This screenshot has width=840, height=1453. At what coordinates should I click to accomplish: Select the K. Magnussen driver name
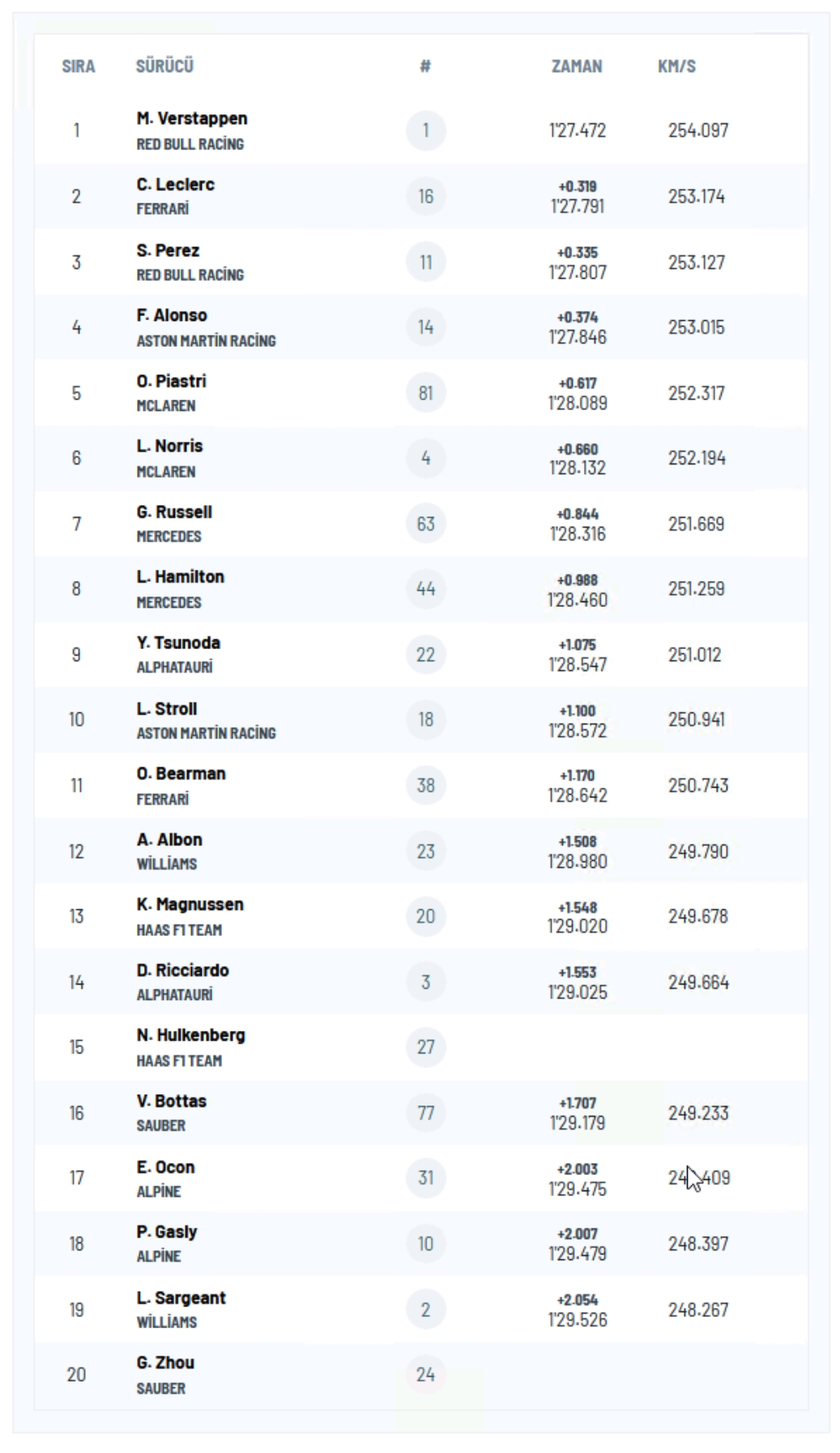[x=190, y=904]
